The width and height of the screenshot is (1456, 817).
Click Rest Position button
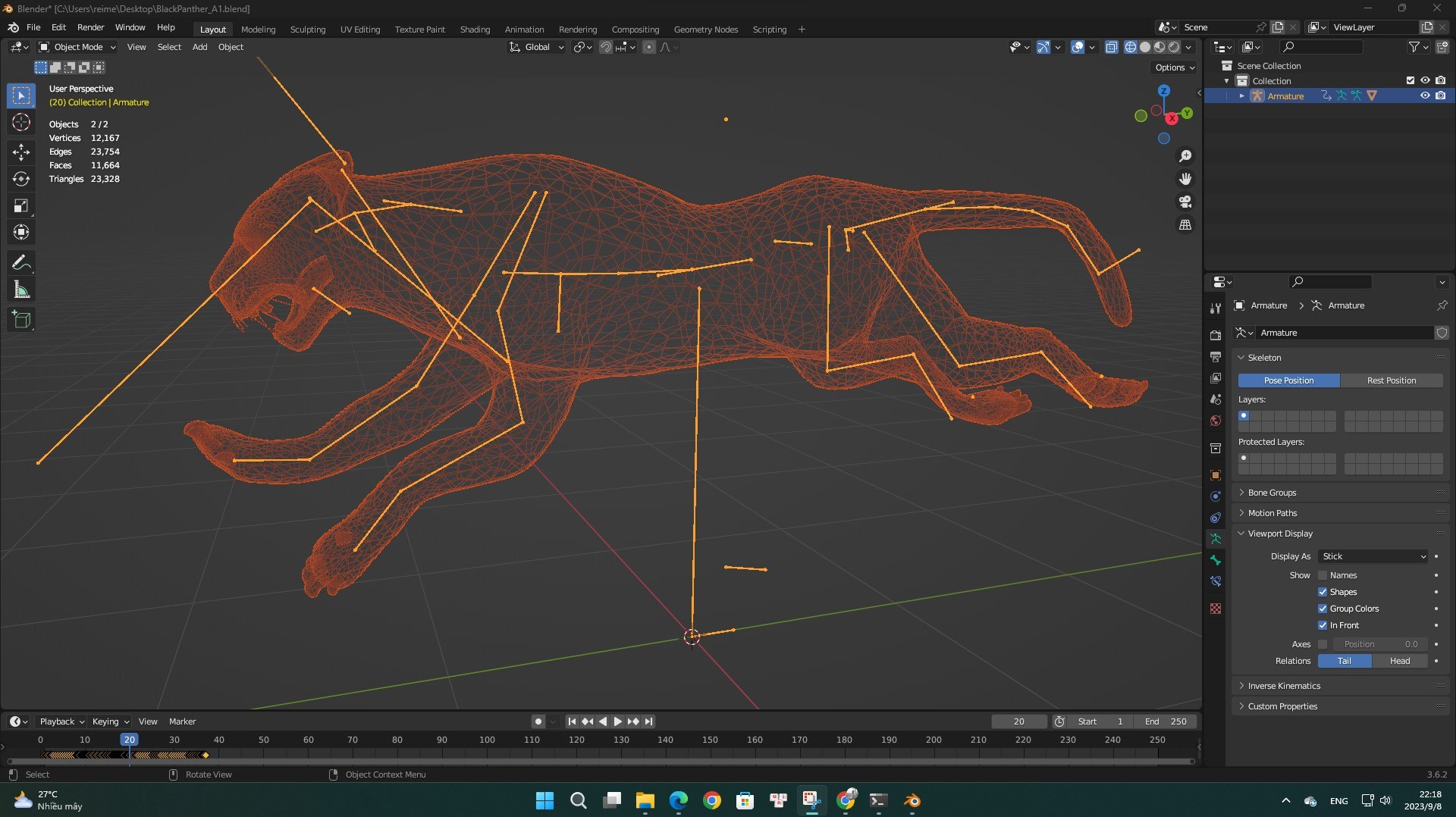(x=1391, y=380)
